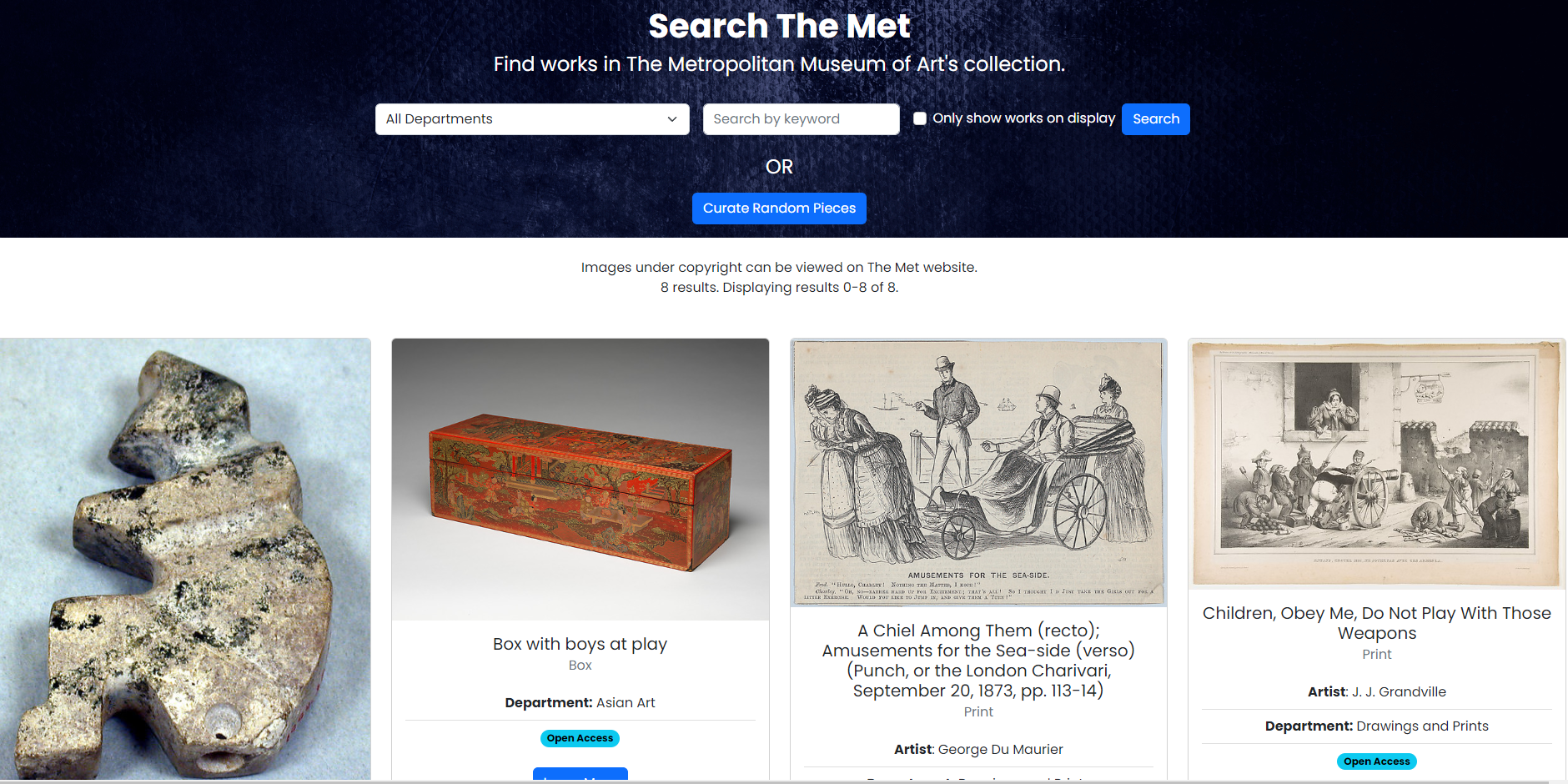Screen dimensions: 1568x784
Task: Click the stone figure artifact thumbnail
Action: 185,559
